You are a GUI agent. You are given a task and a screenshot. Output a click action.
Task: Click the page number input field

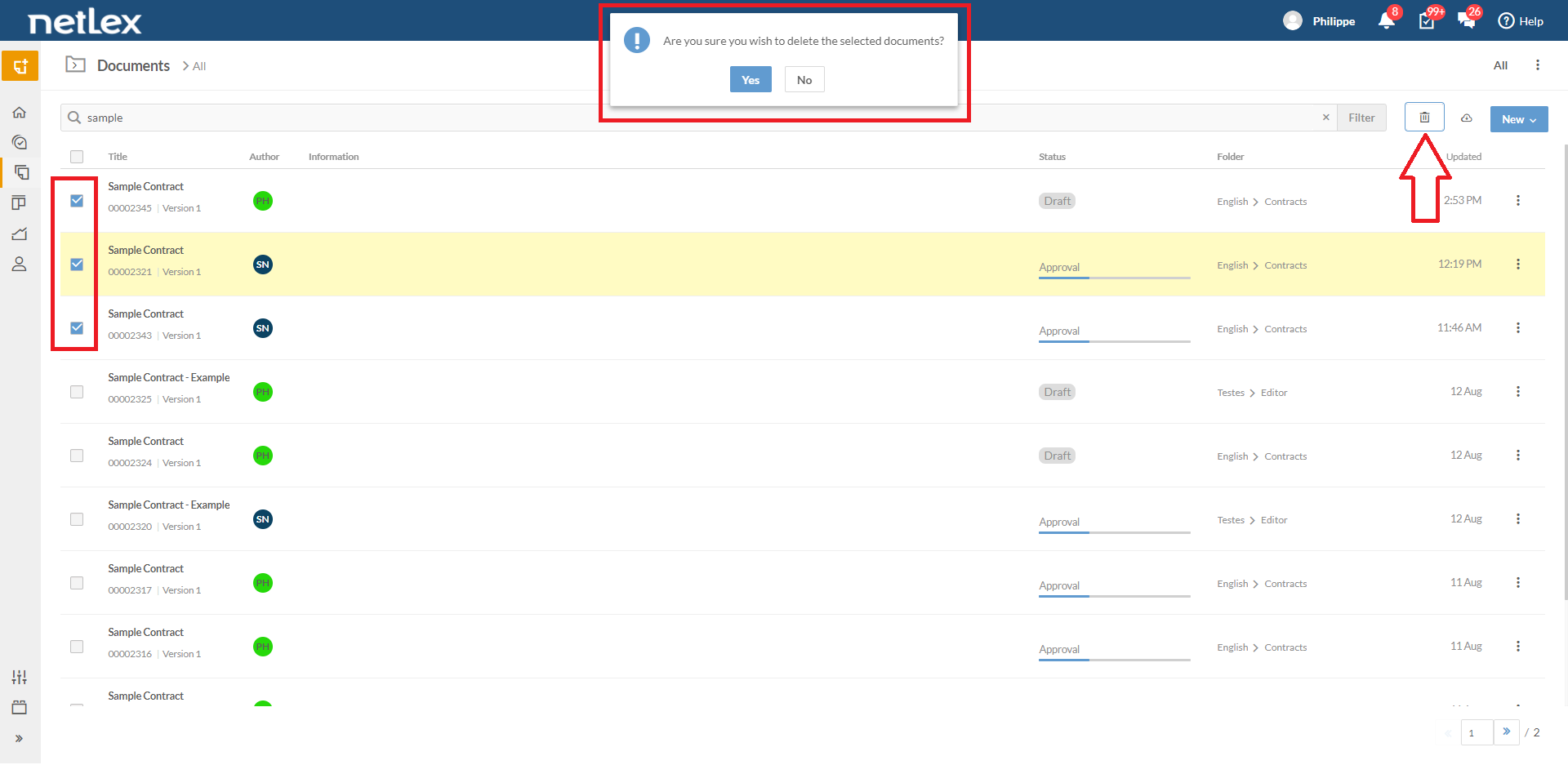click(x=1477, y=732)
